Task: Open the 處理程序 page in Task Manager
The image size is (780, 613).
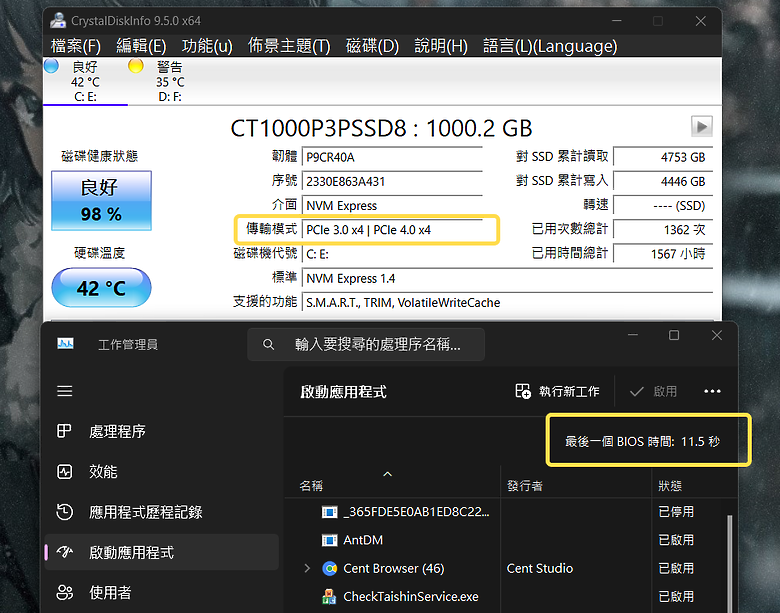Action: (161, 431)
